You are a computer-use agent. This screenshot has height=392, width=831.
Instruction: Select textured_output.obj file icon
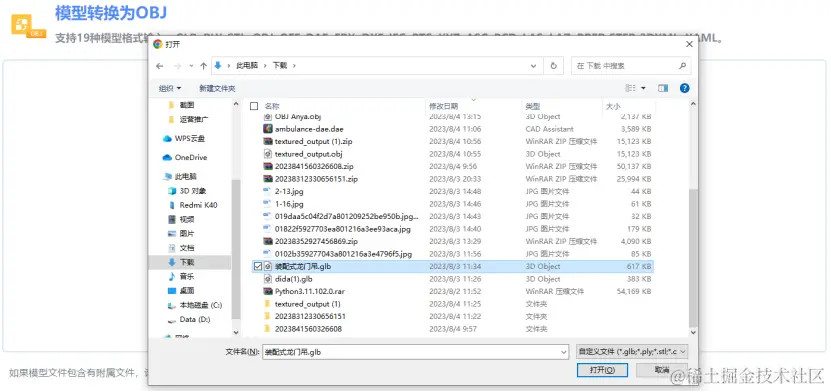[268, 154]
